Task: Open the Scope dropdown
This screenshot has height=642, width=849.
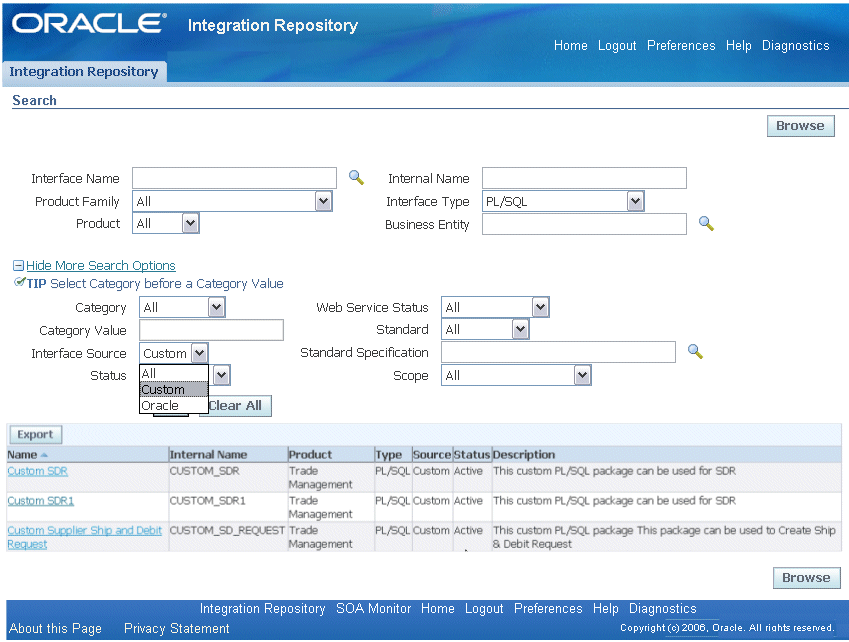Action: [516, 375]
